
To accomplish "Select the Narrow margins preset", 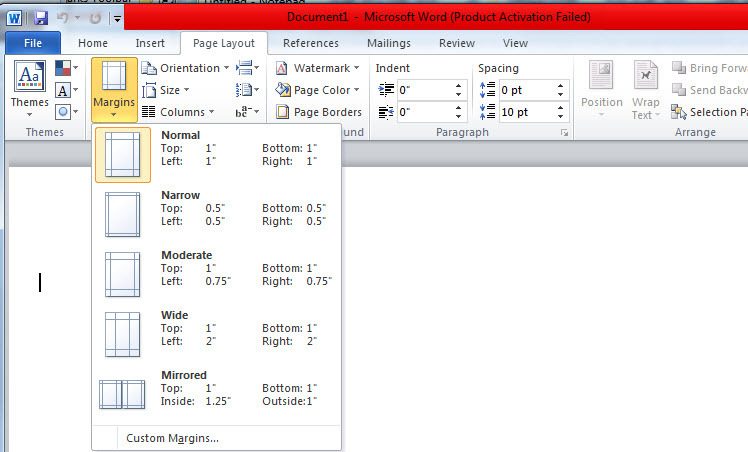I will tap(217, 215).
